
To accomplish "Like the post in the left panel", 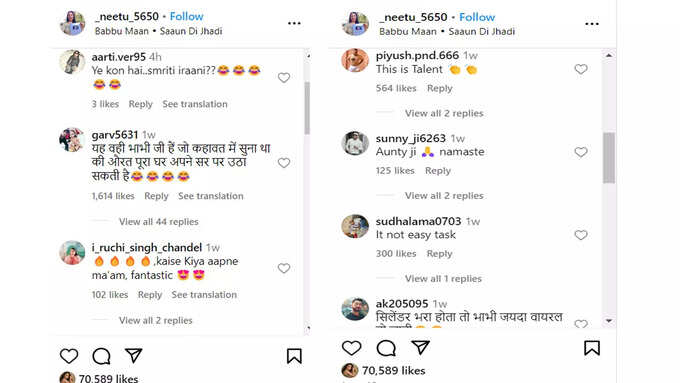I will 69,356.
